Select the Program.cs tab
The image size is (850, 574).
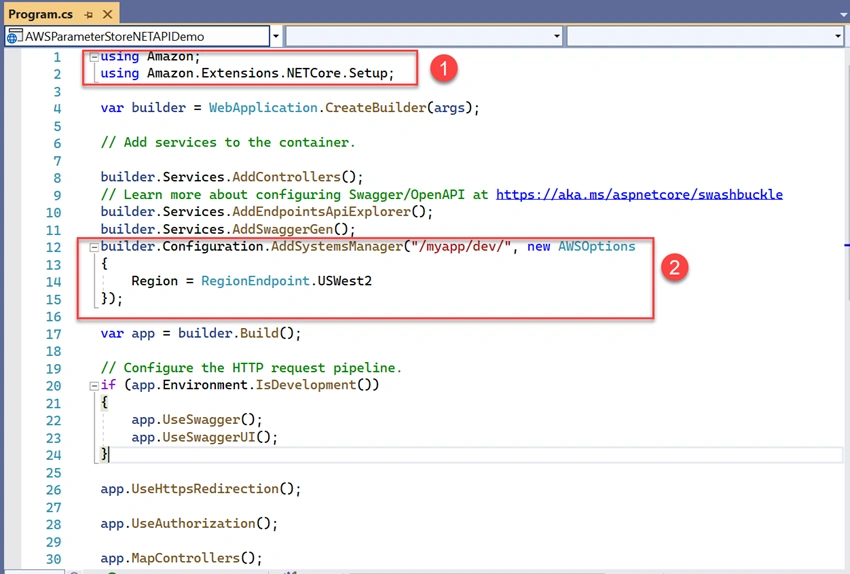[x=41, y=14]
